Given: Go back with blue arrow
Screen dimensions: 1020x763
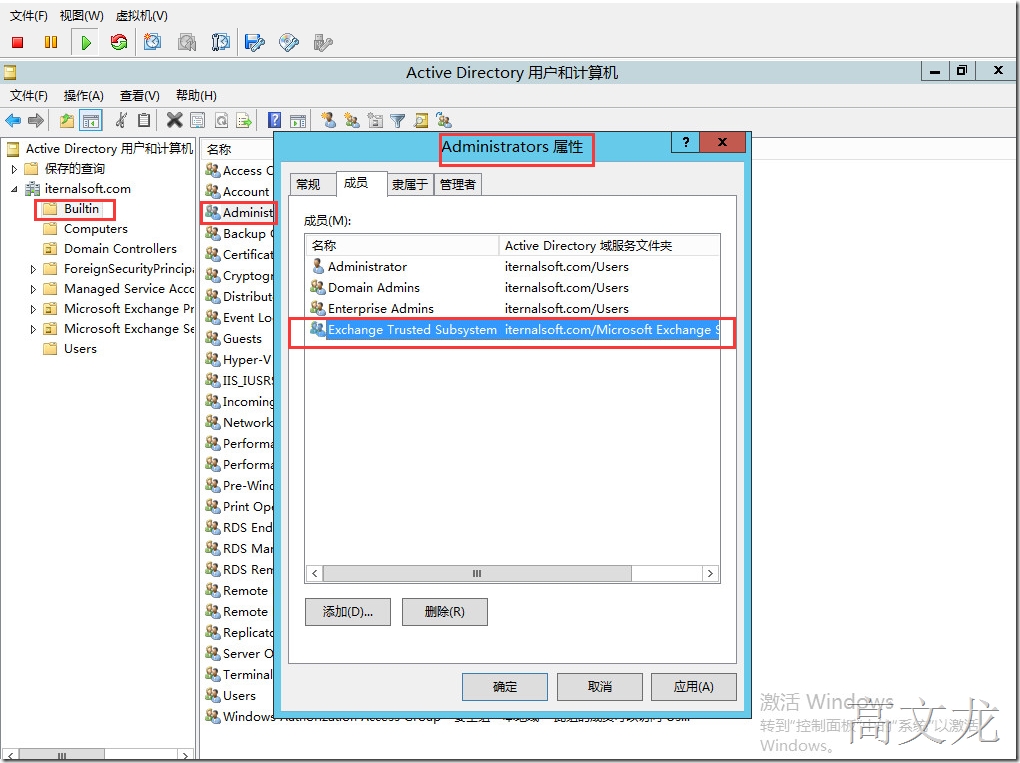Looking at the screenshot, I should [13, 120].
